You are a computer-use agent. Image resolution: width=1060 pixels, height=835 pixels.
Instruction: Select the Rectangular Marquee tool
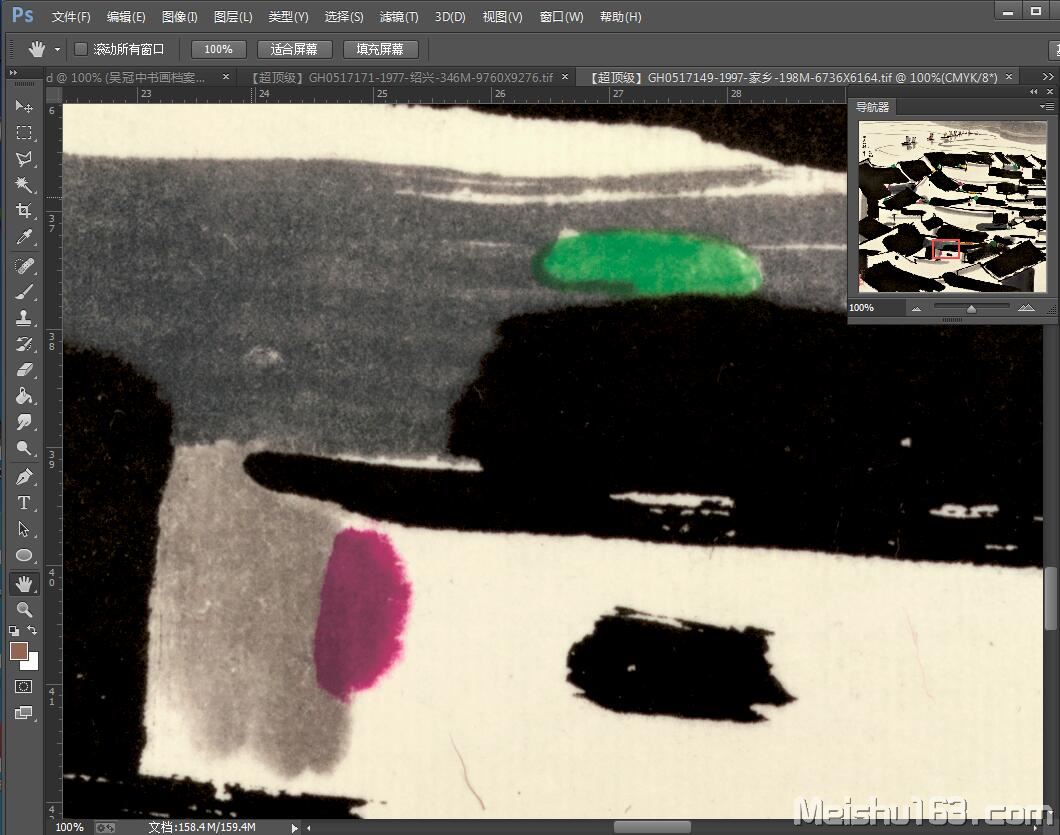click(x=24, y=133)
